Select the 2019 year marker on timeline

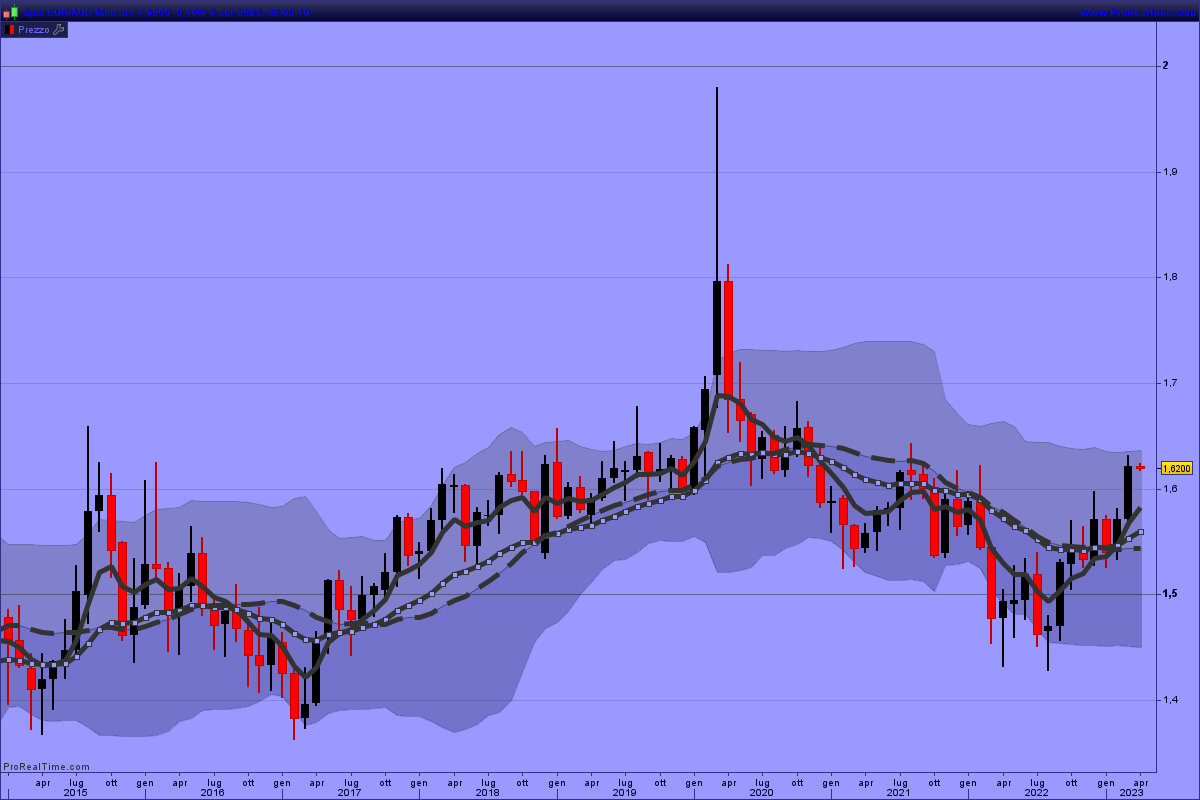pos(624,792)
